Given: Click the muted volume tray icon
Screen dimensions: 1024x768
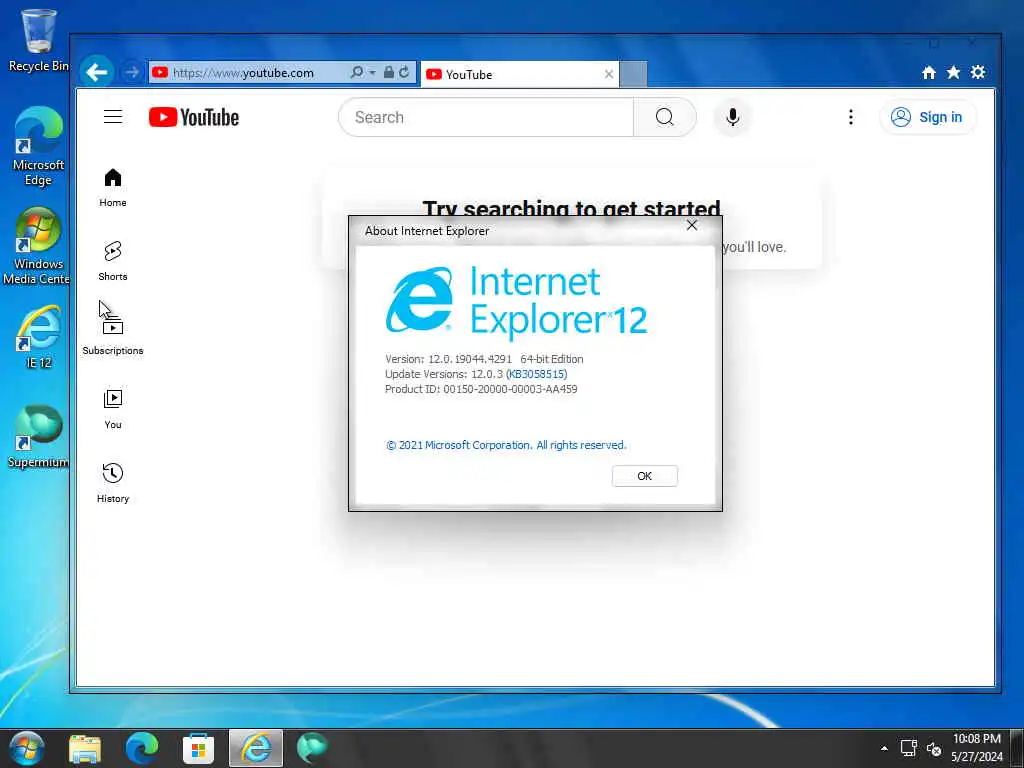Looking at the screenshot, I should tap(934, 749).
